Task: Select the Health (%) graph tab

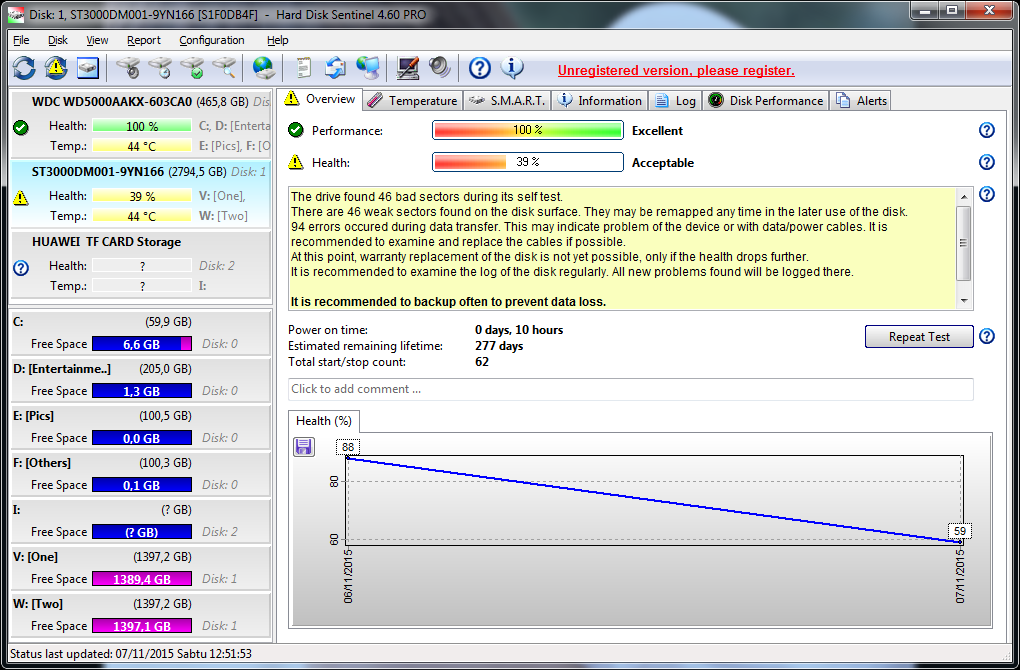Action: point(323,421)
